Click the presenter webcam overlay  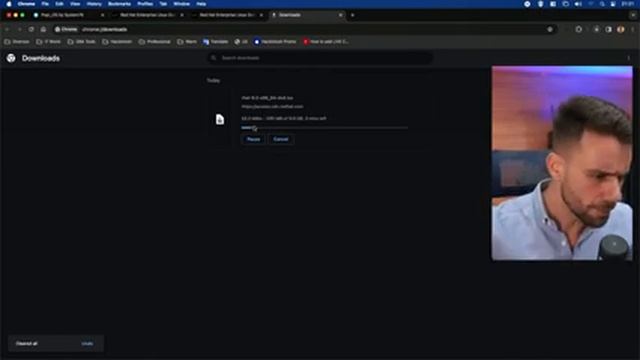click(562, 163)
